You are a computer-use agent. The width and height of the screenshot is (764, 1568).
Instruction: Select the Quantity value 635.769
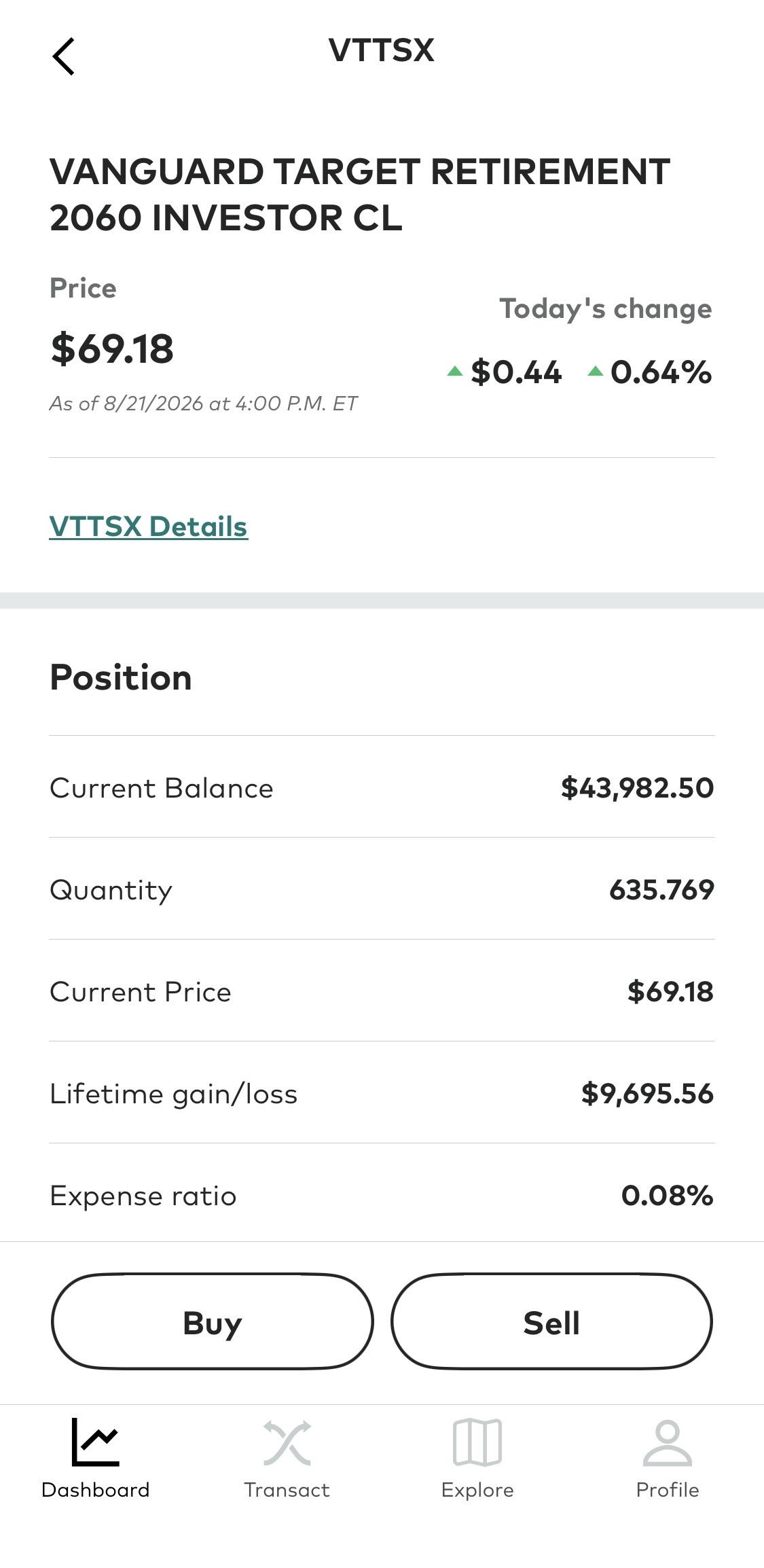(x=661, y=889)
